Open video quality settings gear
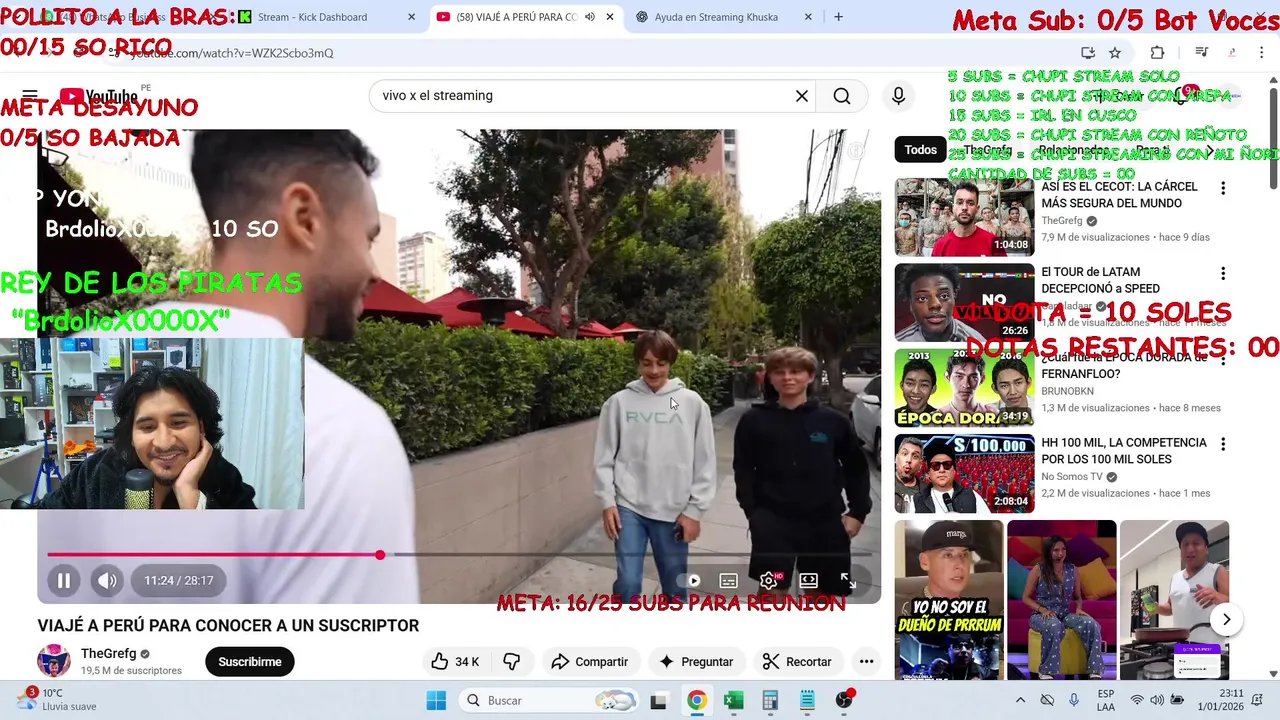 pyautogui.click(x=769, y=580)
